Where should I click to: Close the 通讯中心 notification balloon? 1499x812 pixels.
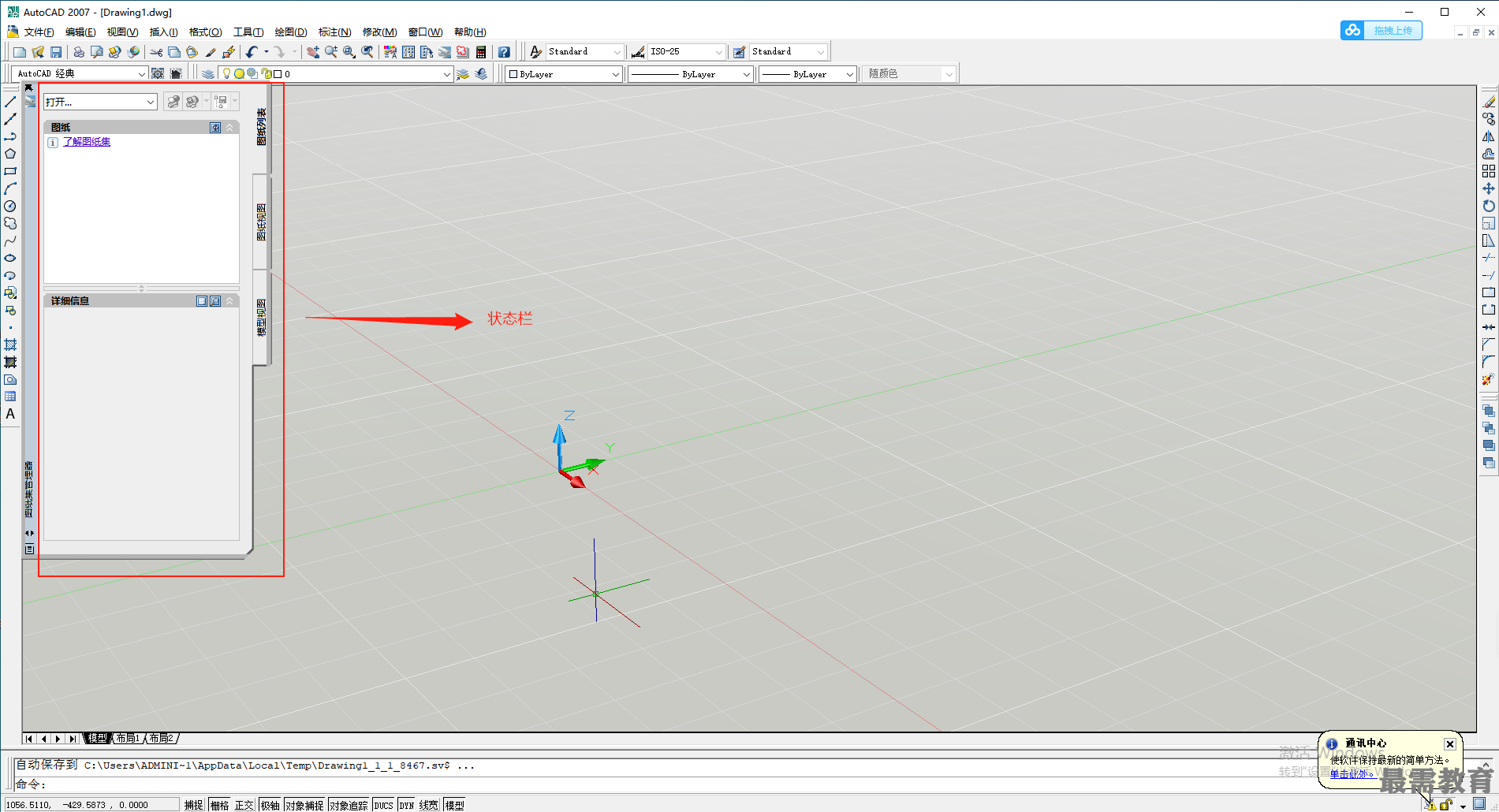point(1449,744)
